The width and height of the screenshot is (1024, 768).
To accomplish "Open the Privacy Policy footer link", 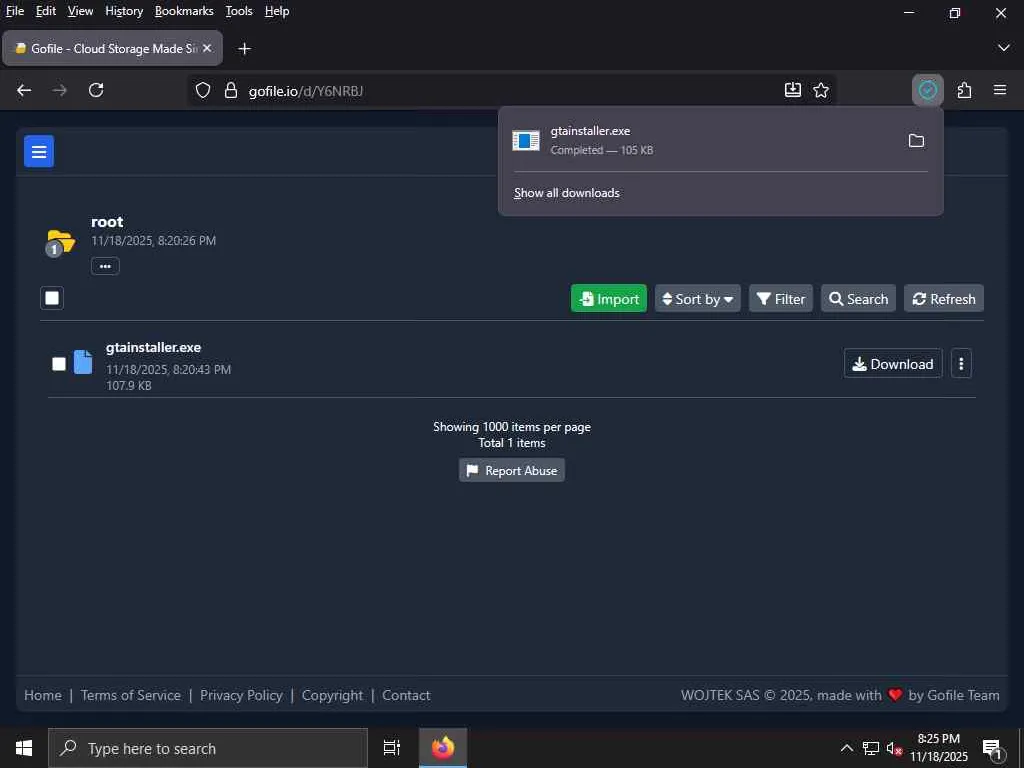I will pos(241,695).
